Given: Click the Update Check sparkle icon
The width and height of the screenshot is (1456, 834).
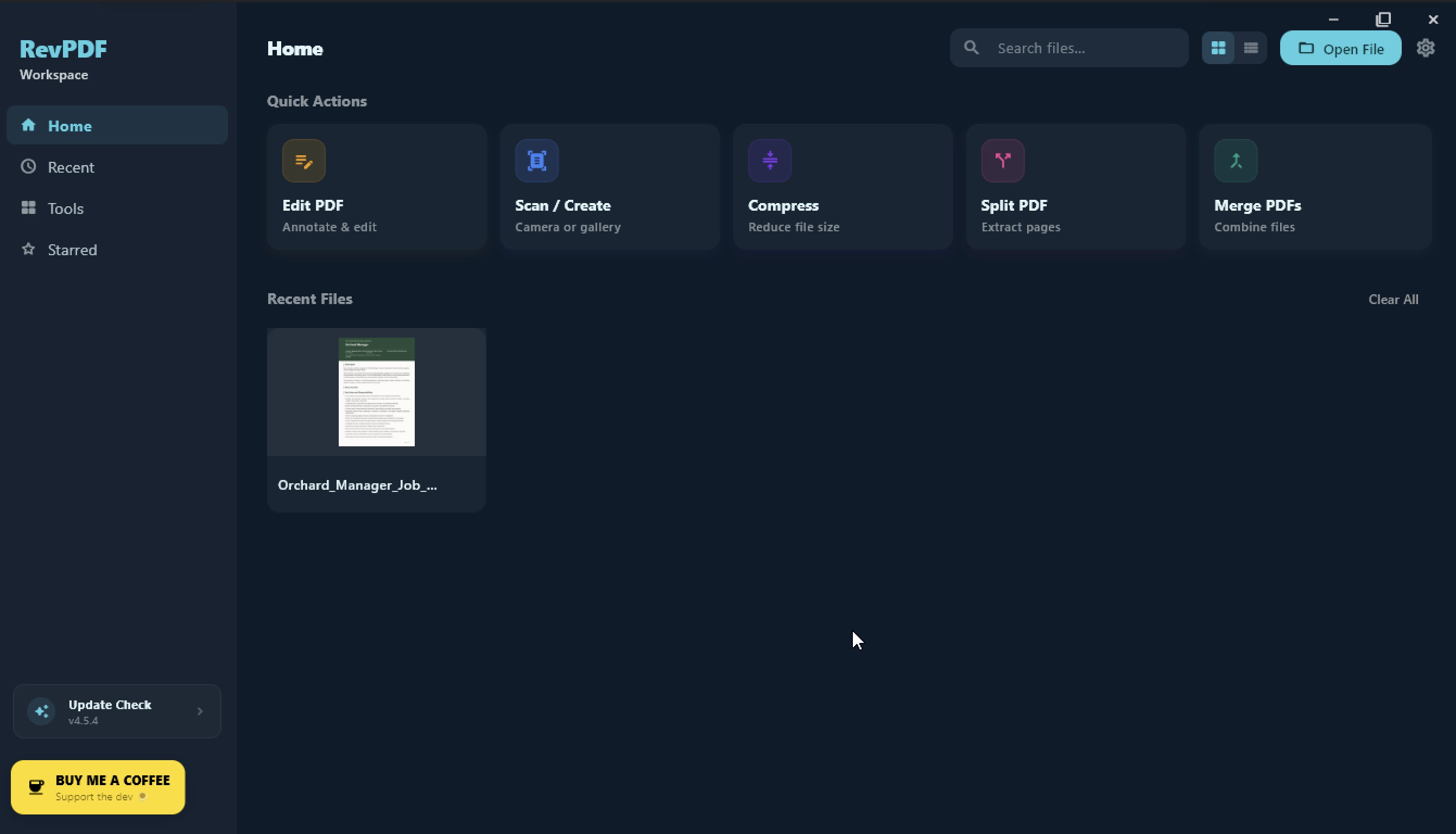Looking at the screenshot, I should [41, 711].
